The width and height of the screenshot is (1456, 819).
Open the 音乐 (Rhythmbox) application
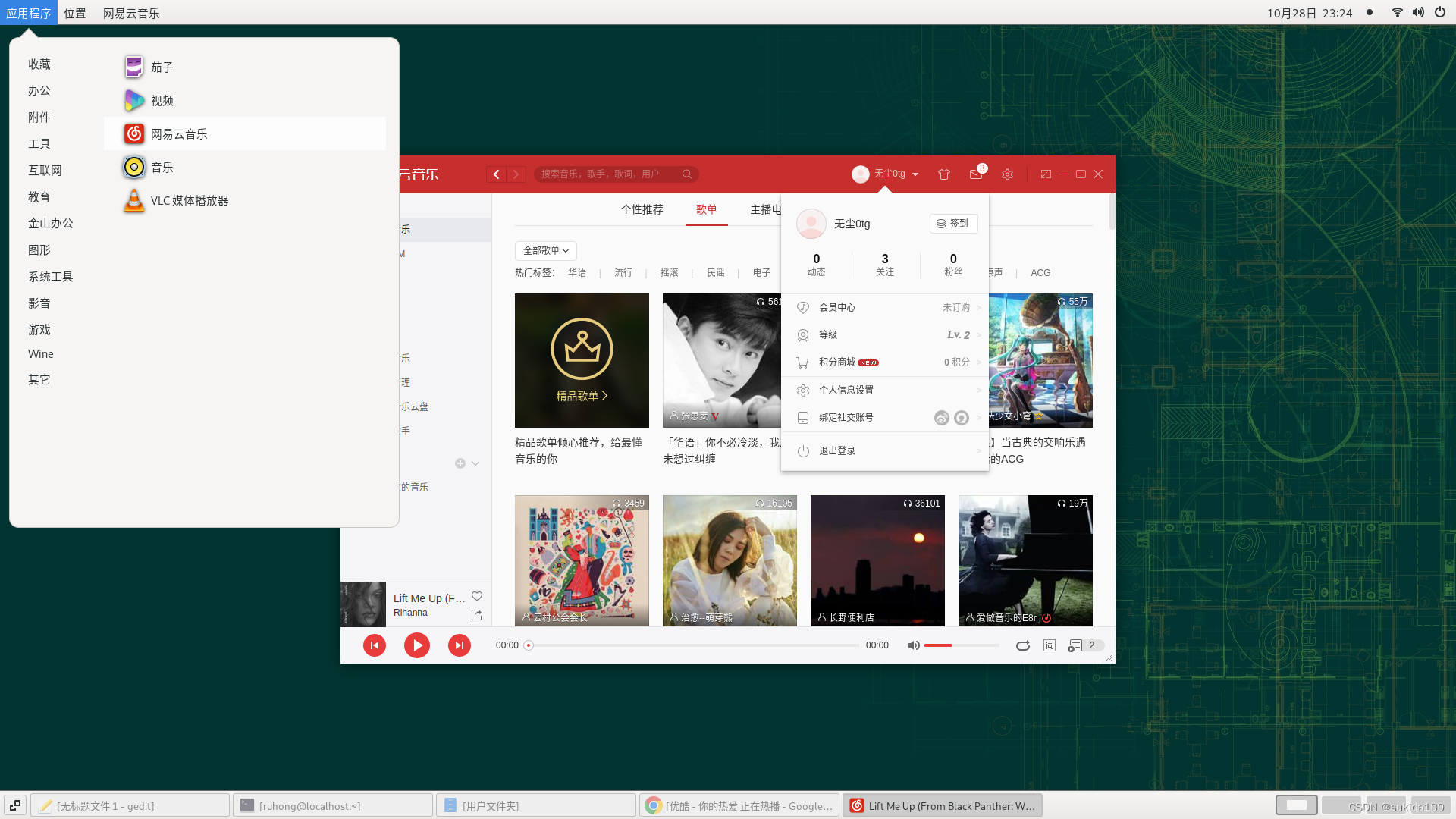click(245, 167)
